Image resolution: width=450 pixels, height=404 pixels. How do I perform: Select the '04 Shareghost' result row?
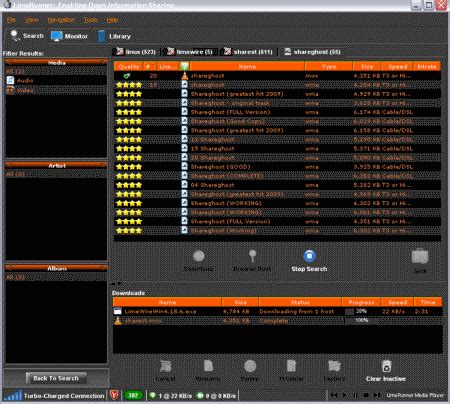(277, 185)
